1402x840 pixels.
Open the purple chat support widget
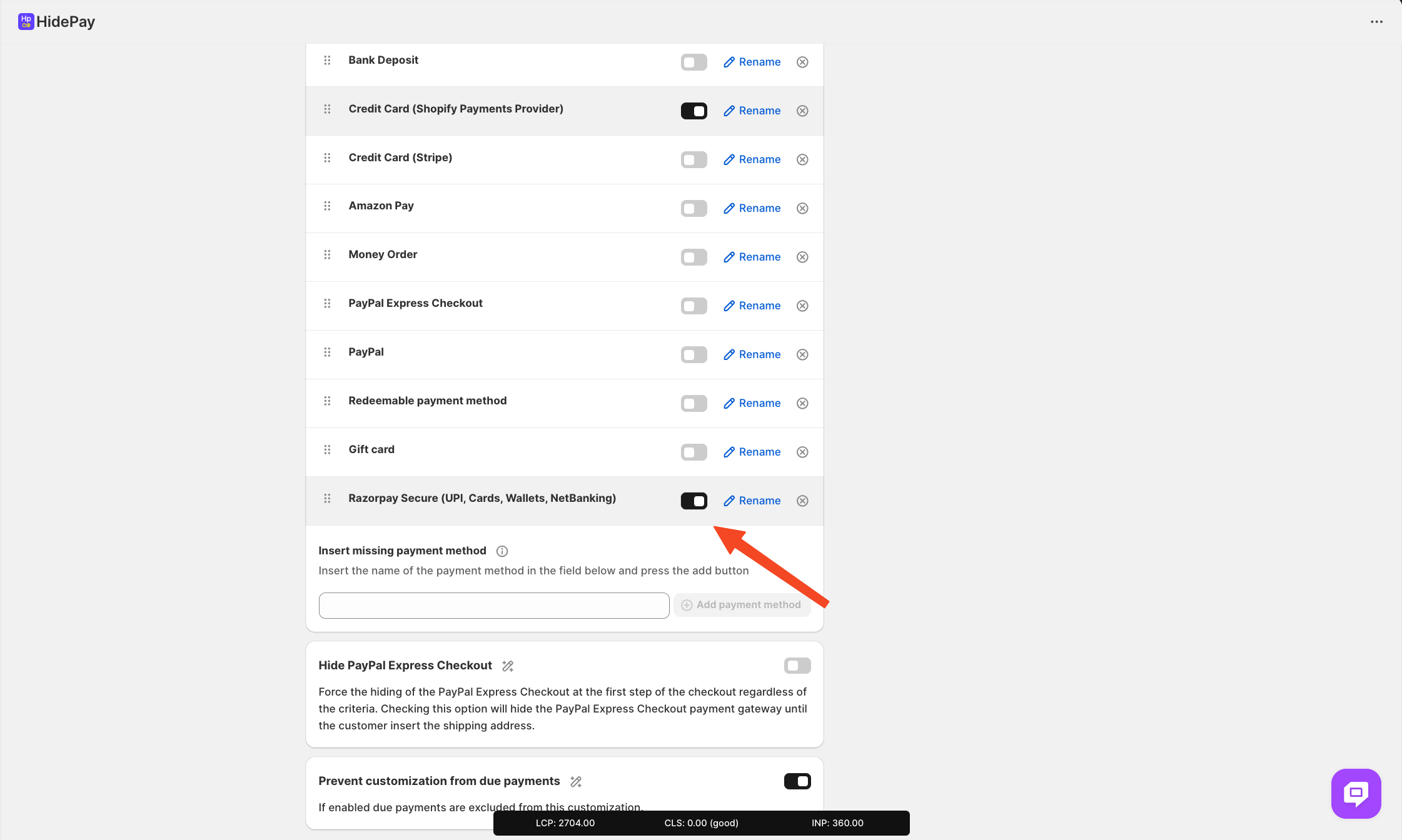(1356, 793)
